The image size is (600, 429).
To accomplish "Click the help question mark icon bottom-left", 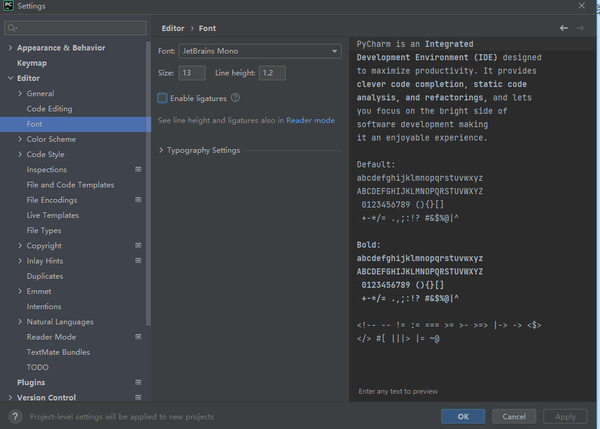I will [15, 416].
